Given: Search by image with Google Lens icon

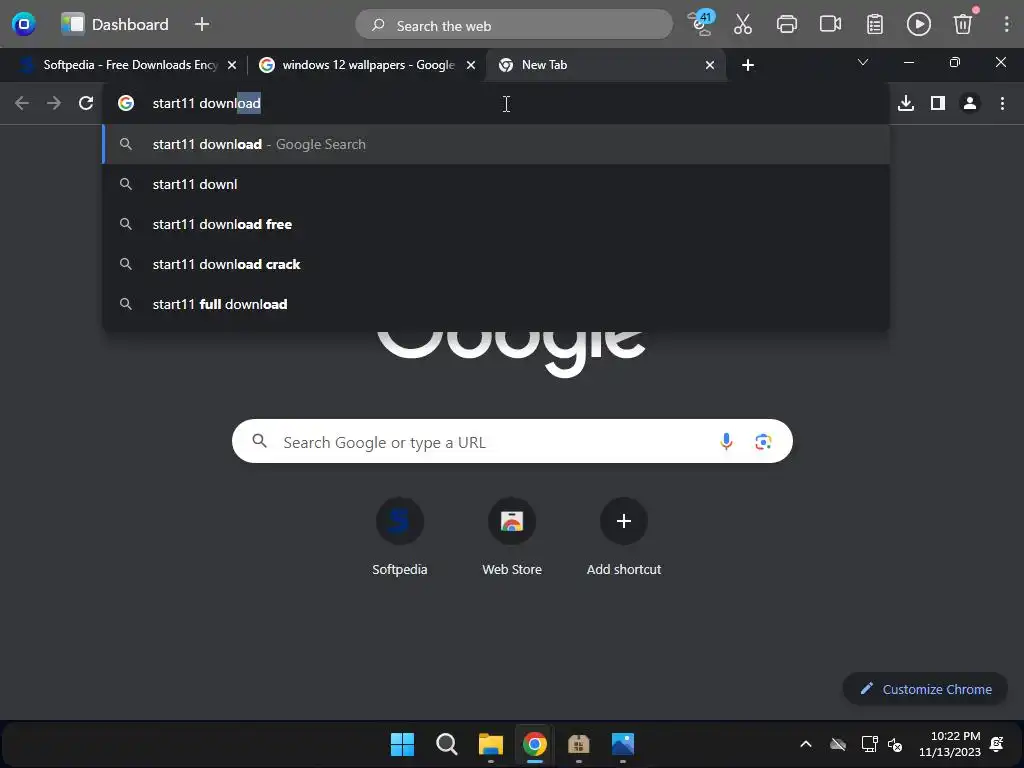Looking at the screenshot, I should click(763, 441).
